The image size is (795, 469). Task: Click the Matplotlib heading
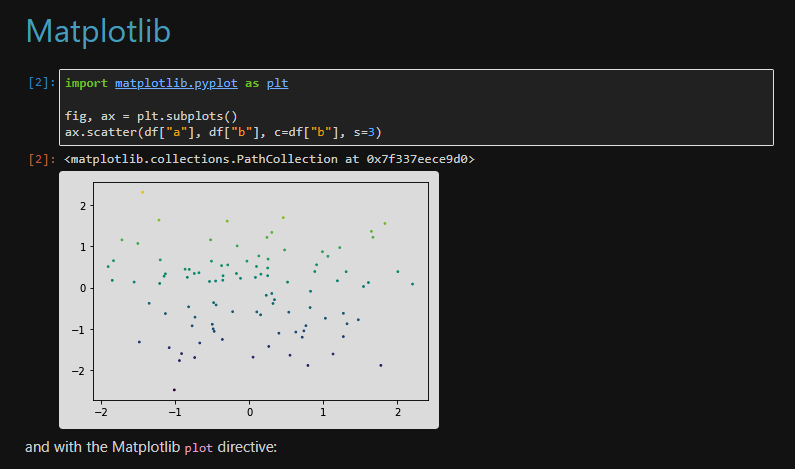98,31
